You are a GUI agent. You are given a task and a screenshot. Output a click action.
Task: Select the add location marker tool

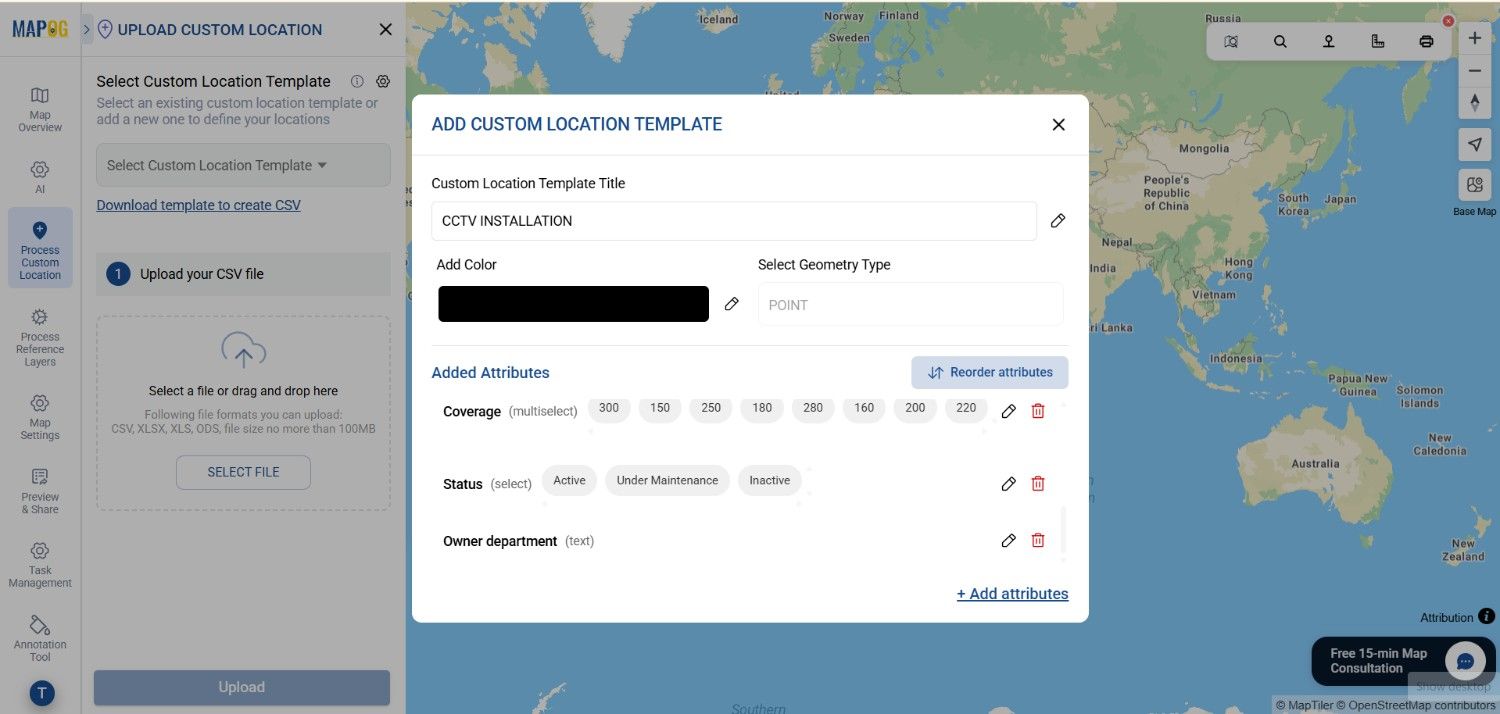pos(1329,42)
